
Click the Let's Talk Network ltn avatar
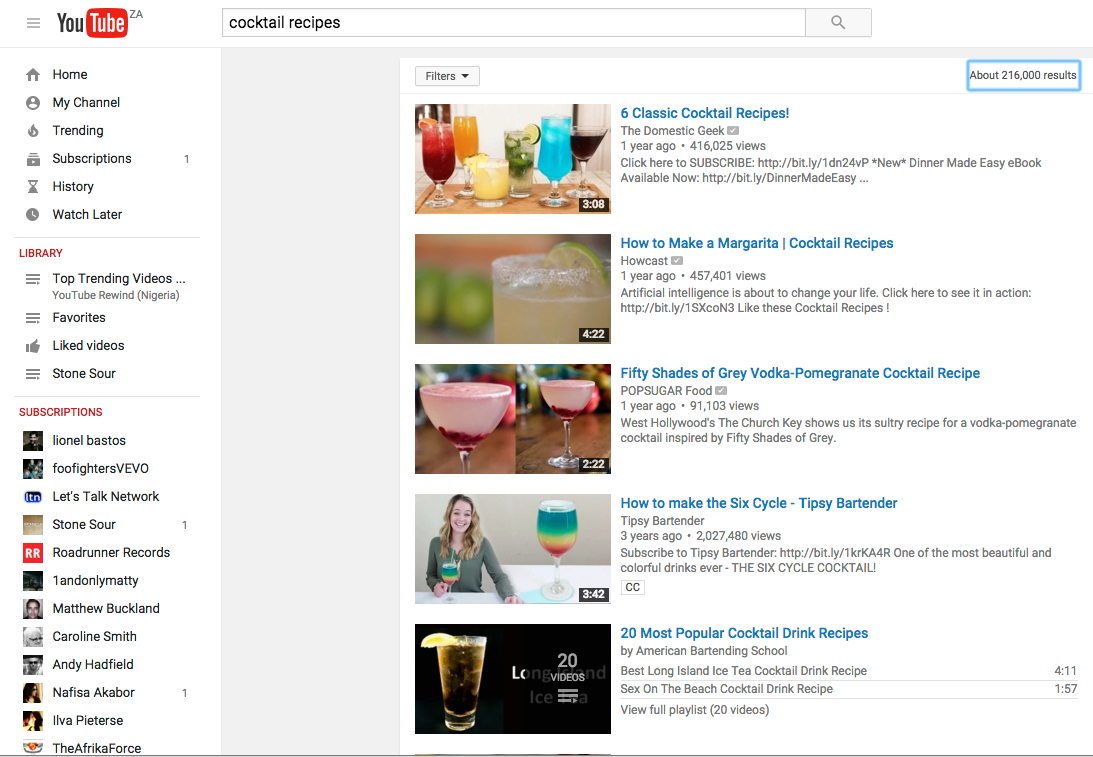(33, 496)
